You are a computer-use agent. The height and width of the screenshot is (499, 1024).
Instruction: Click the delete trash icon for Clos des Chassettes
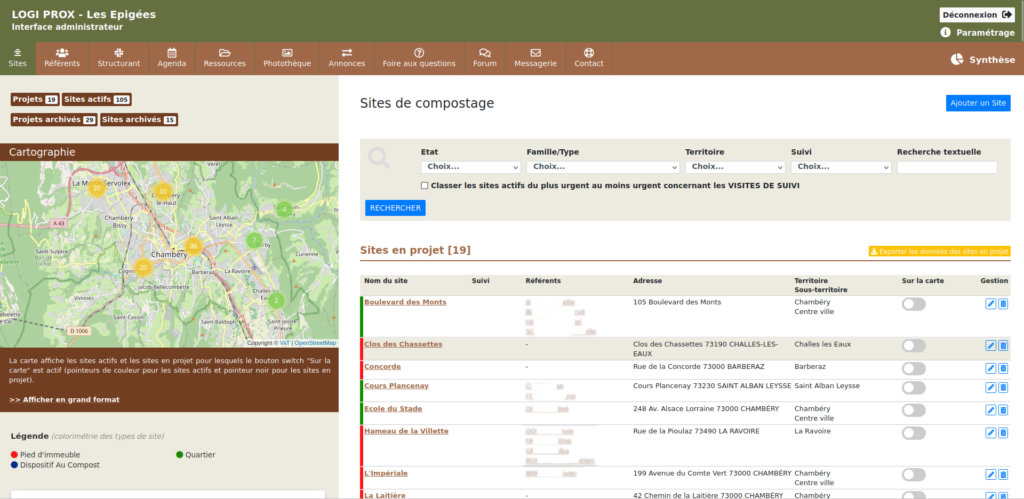click(x=1003, y=346)
